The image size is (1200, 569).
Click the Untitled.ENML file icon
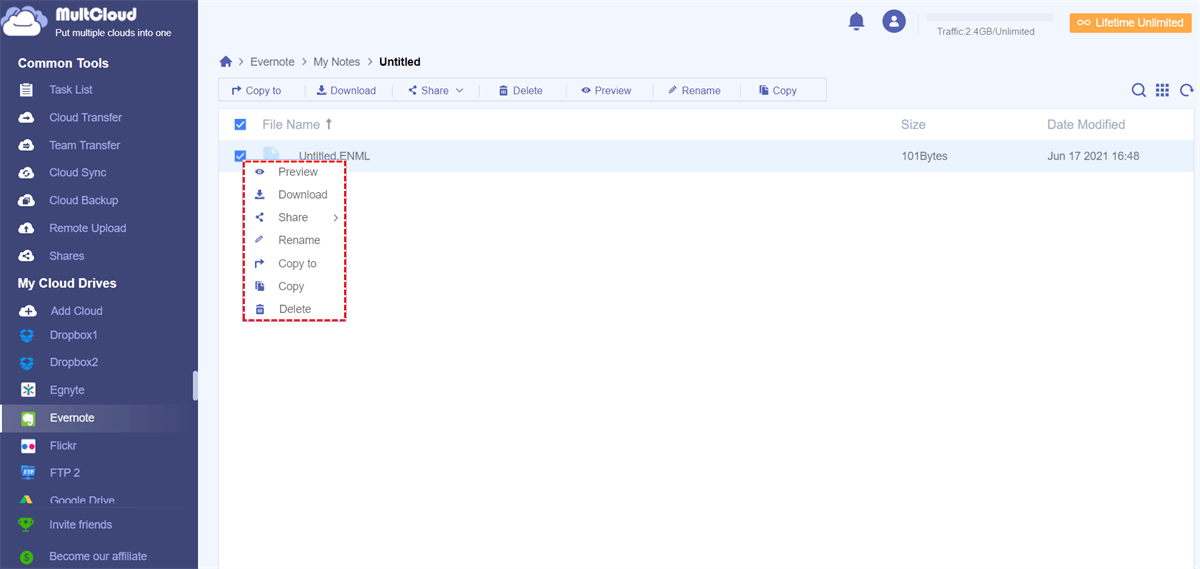coord(271,156)
